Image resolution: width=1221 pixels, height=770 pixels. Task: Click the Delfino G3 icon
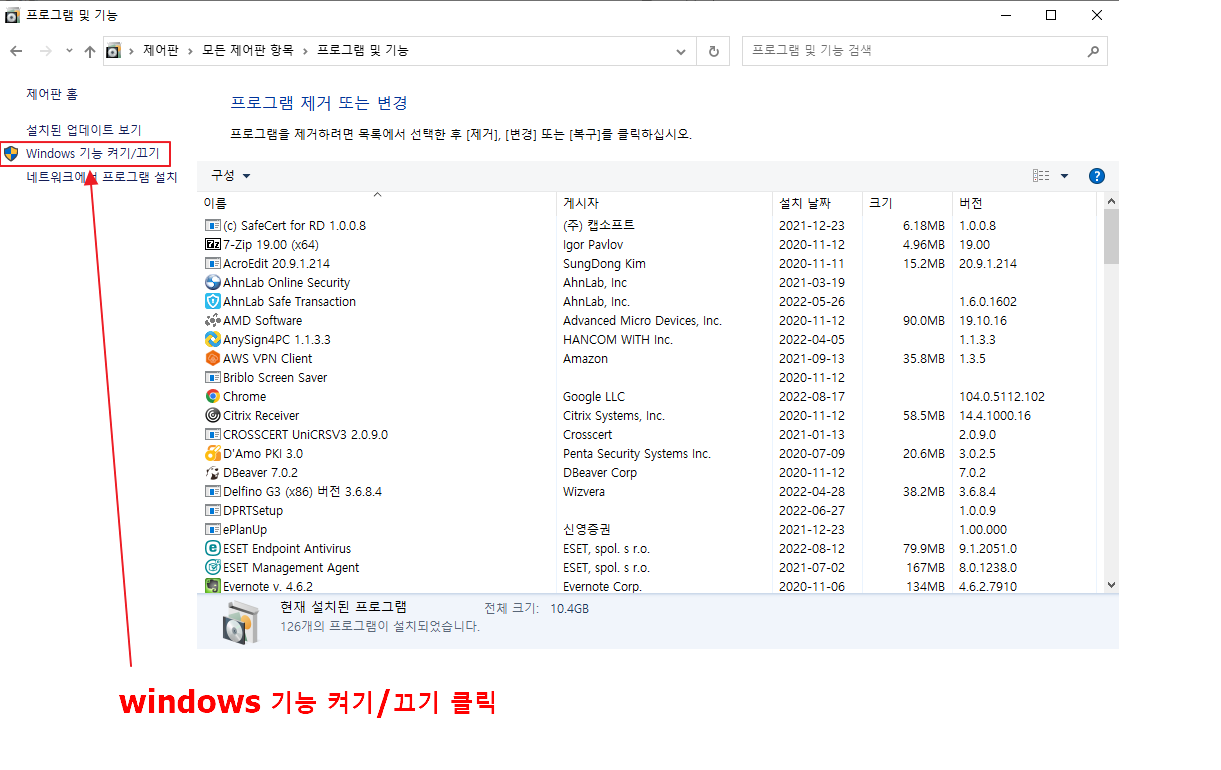(212, 491)
